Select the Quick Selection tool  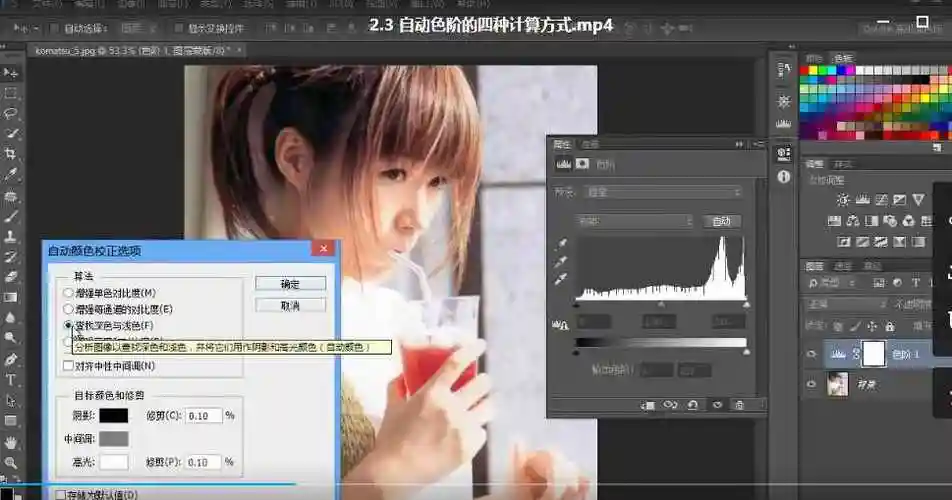(x=10, y=133)
